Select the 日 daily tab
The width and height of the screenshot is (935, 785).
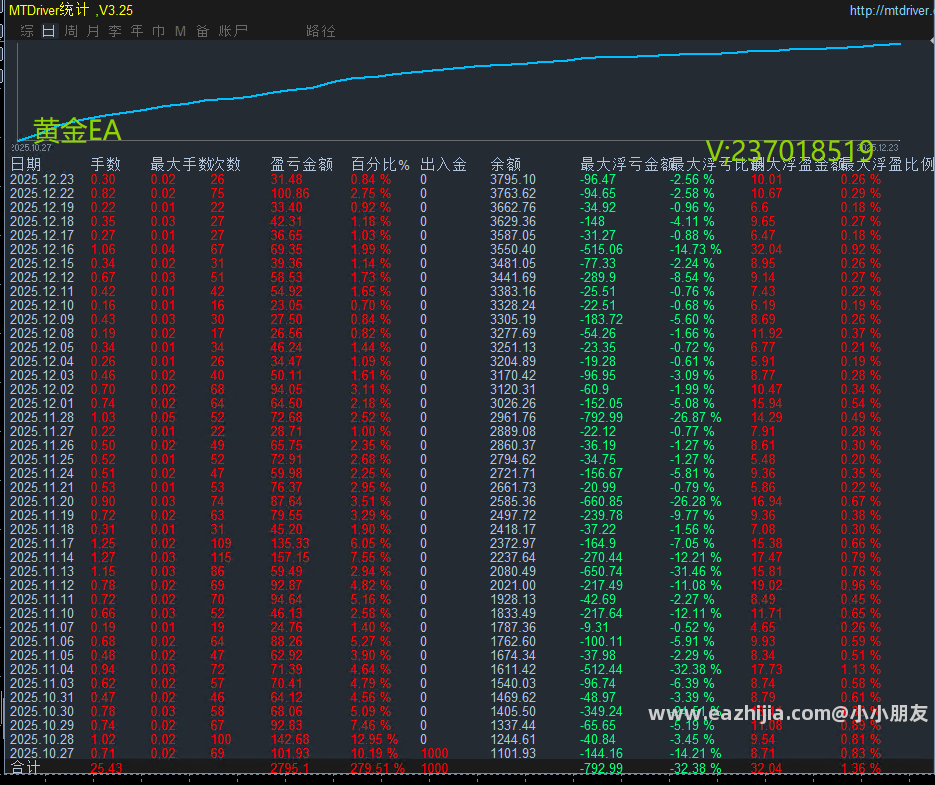coord(49,31)
